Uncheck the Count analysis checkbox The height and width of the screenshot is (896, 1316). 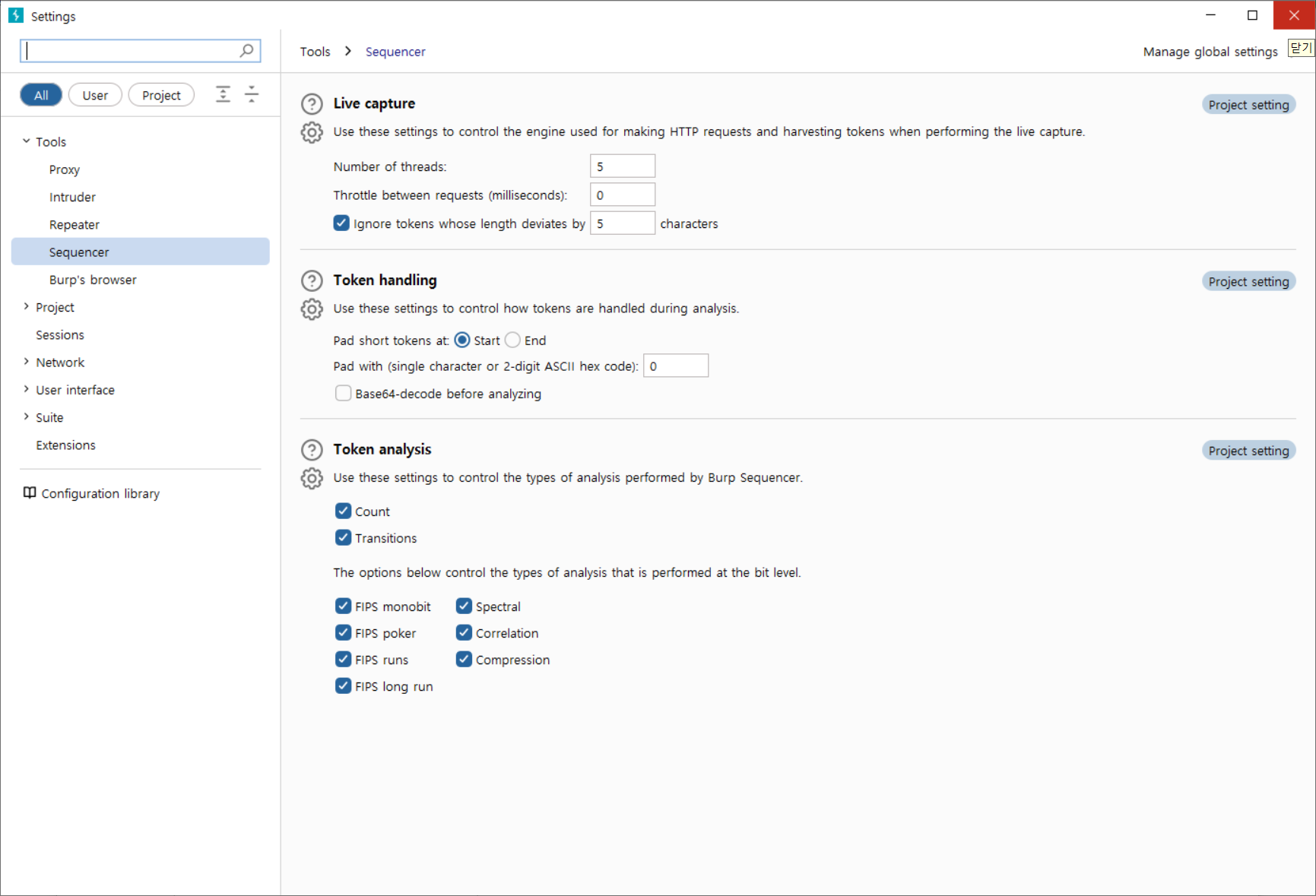pos(344,511)
